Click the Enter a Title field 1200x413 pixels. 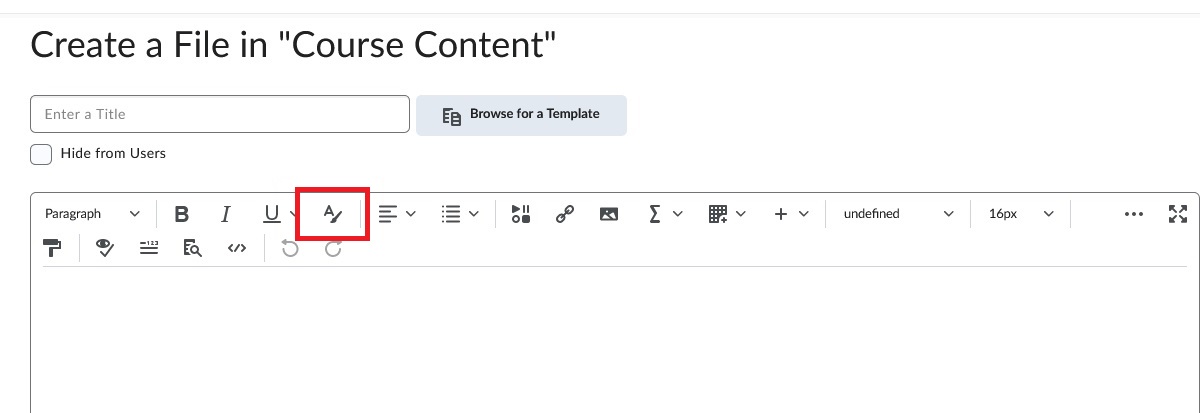tap(220, 114)
